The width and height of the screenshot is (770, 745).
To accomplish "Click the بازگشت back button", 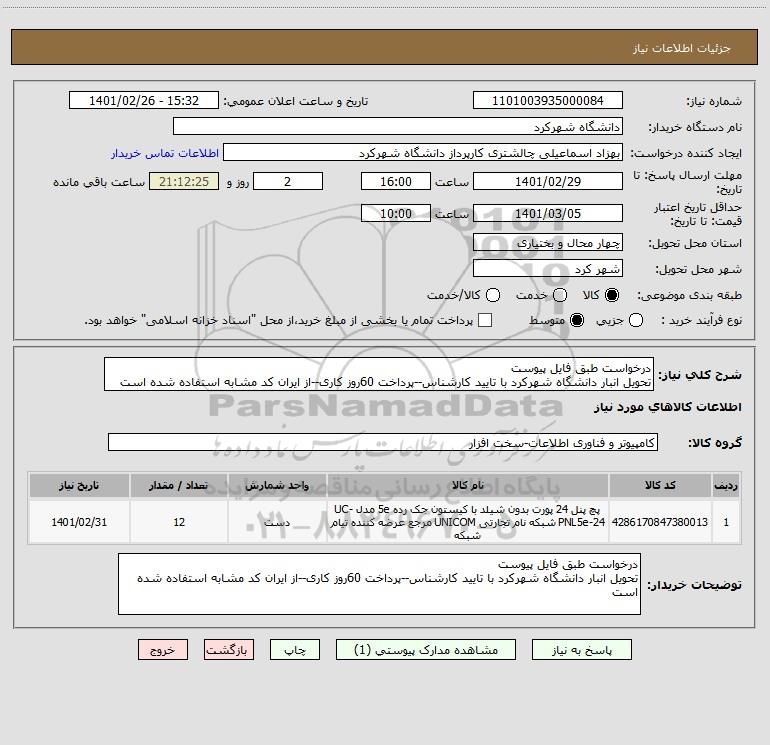I will pyautogui.click(x=229, y=650).
